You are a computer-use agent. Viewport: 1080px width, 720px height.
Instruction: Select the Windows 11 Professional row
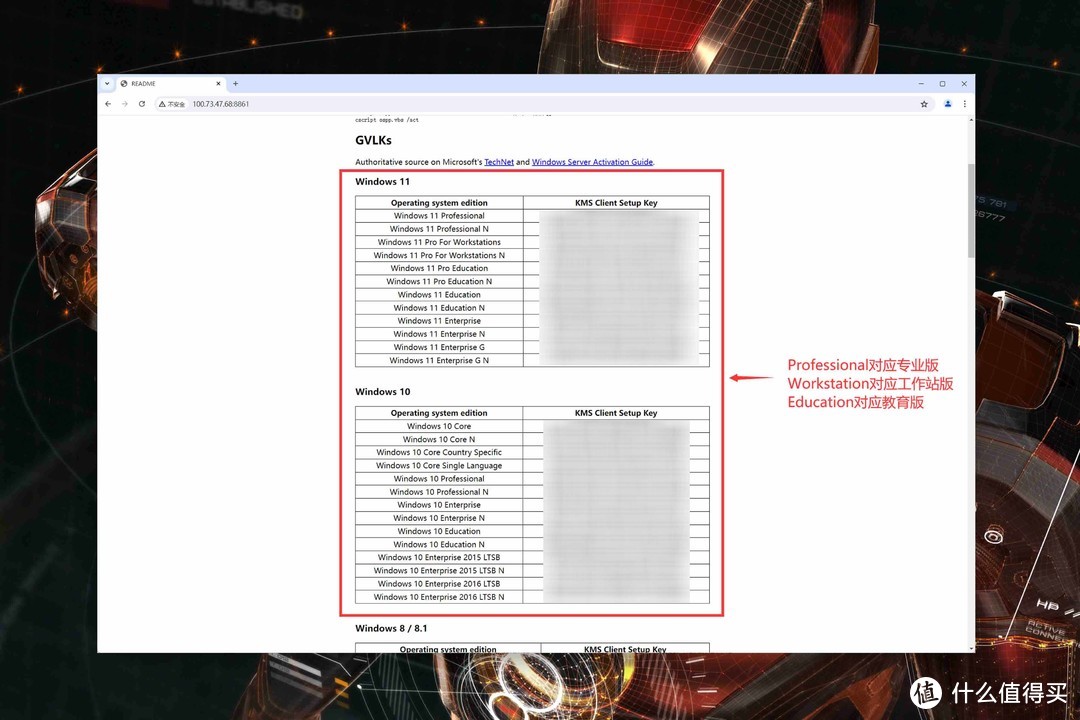(x=532, y=216)
